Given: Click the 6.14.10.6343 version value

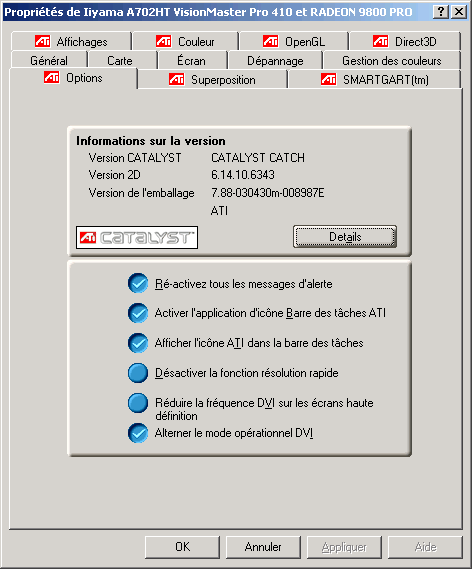Looking at the screenshot, I should click(x=243, y=175).
